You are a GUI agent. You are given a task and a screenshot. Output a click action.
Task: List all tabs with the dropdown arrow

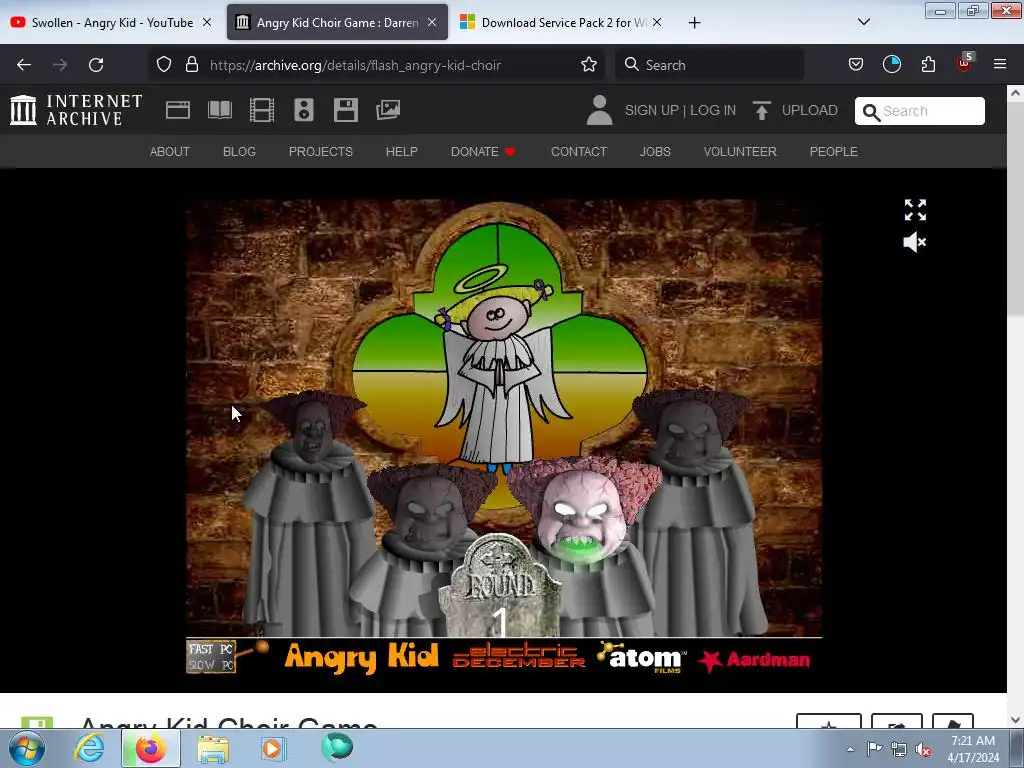pos(863,22)
